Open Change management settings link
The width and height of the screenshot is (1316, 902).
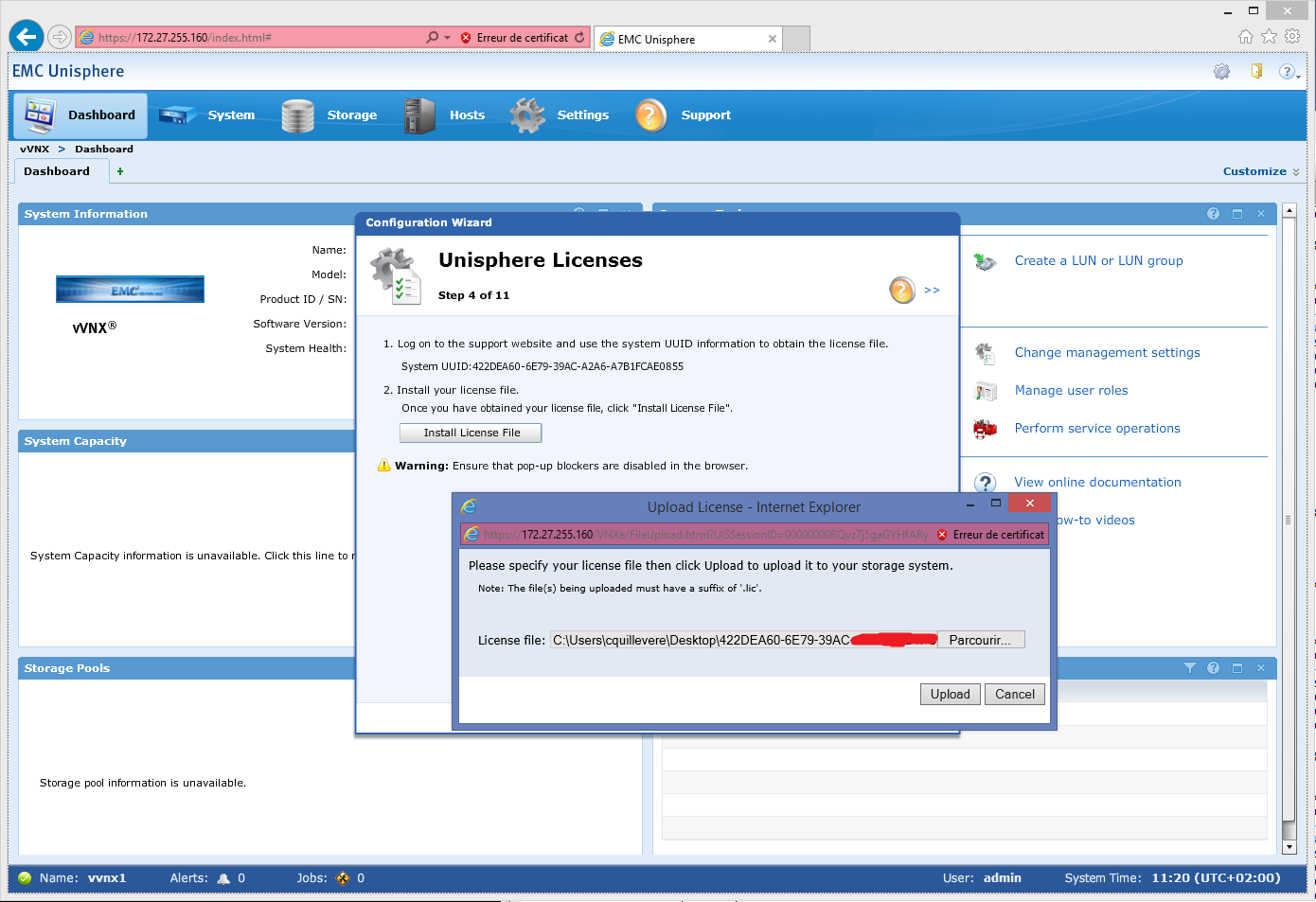point(1107,353)
